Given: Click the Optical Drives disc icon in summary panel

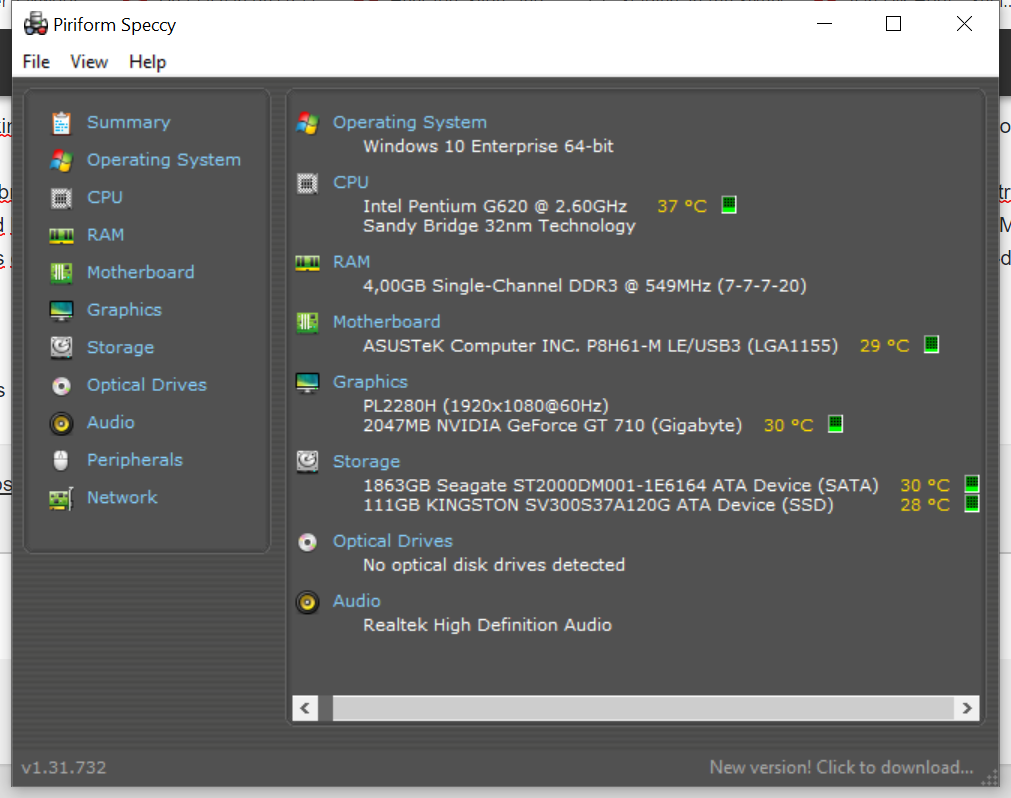Looking at the screenshot, I should [308, 542].
